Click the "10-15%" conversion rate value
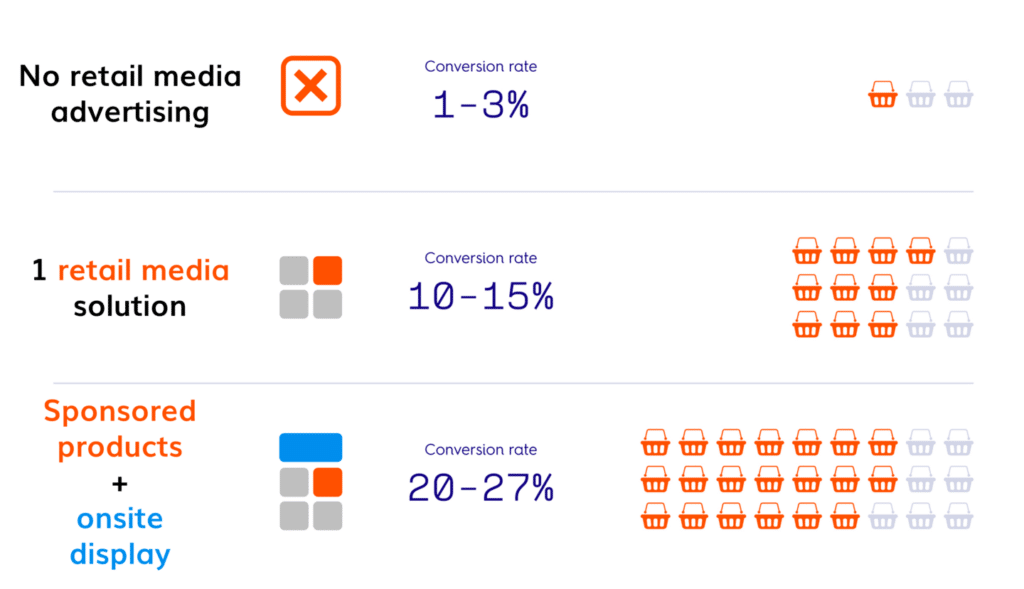 point(480,297)
